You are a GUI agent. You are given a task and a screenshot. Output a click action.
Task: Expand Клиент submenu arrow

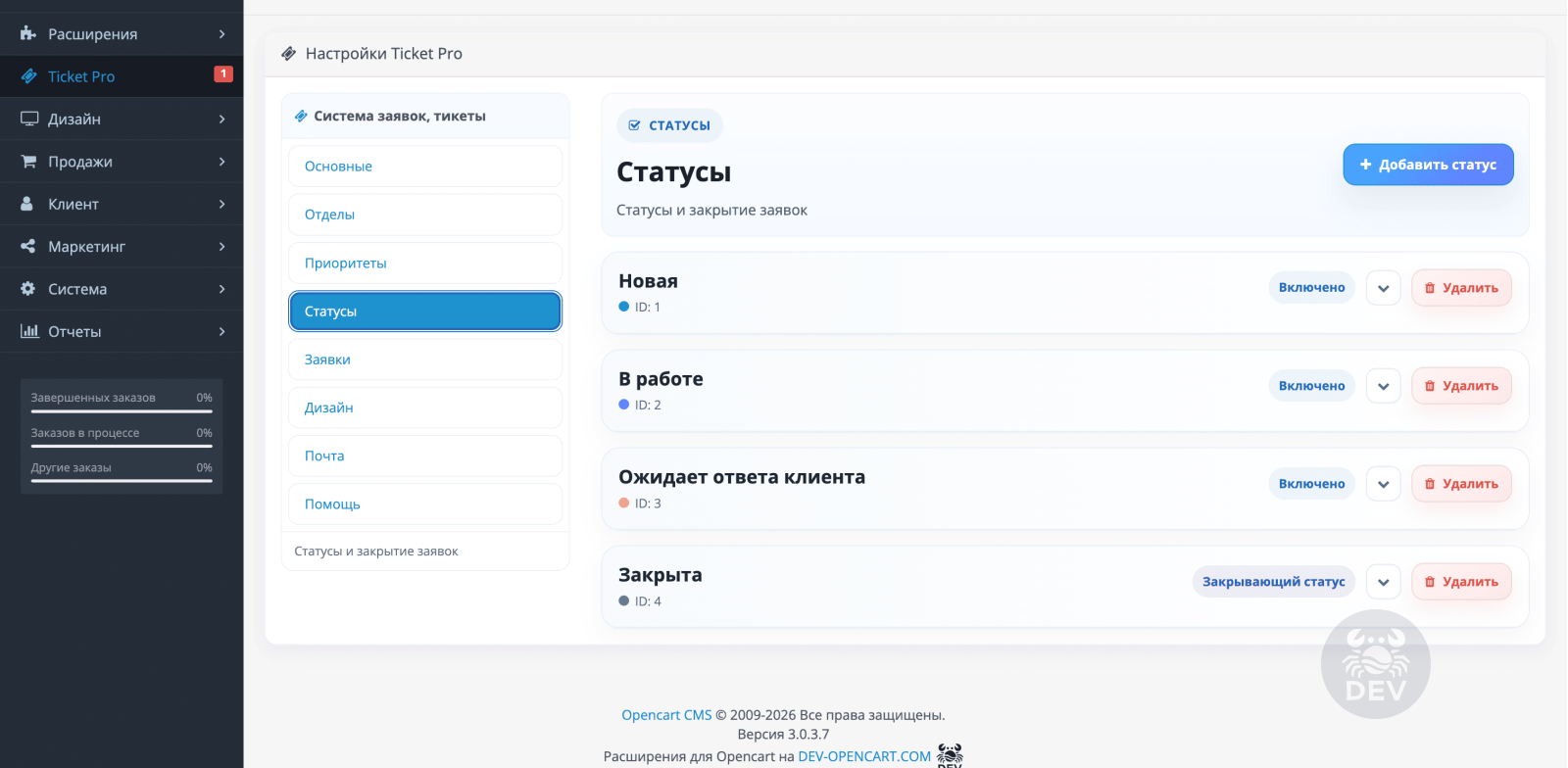point(222,204)
